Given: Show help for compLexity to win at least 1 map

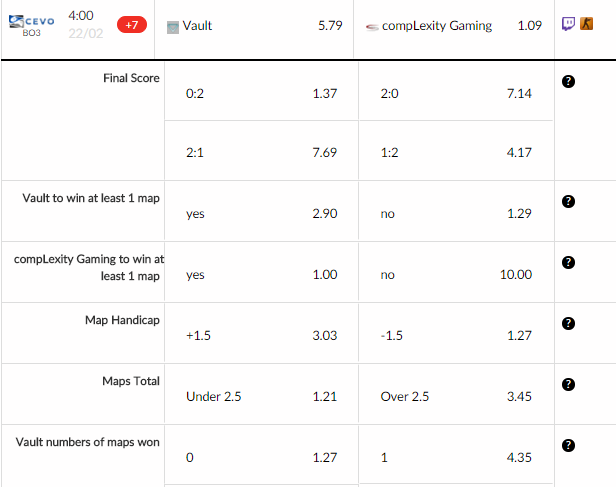Looking at the screenshot, I should (568, 262).
